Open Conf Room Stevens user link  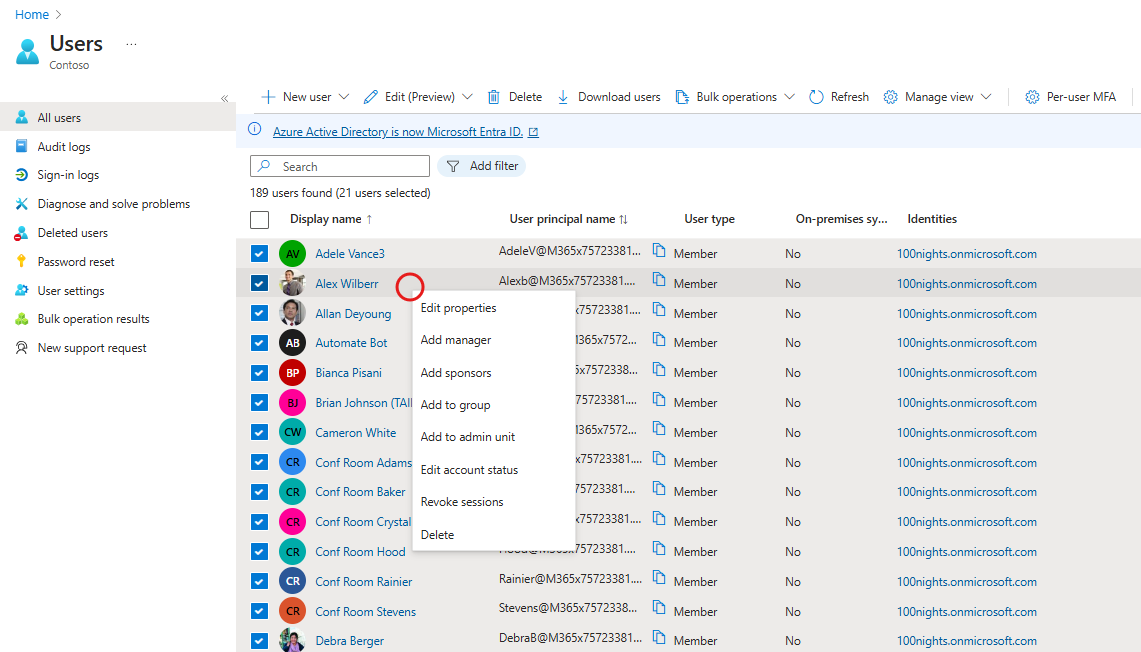point(365,611)
